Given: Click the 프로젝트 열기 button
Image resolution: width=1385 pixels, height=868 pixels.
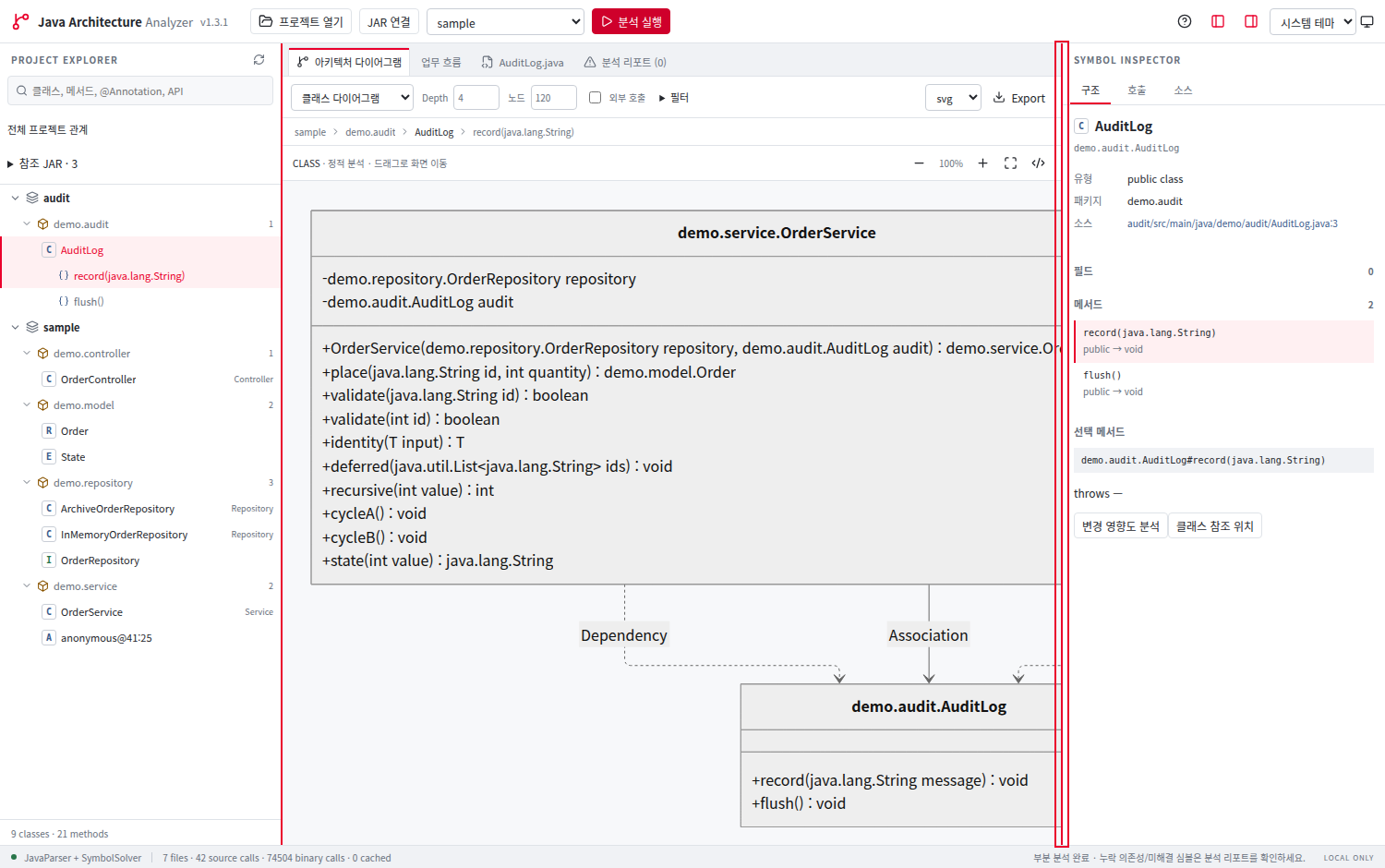Looking at the screenshot, I should tap(302, 21).
